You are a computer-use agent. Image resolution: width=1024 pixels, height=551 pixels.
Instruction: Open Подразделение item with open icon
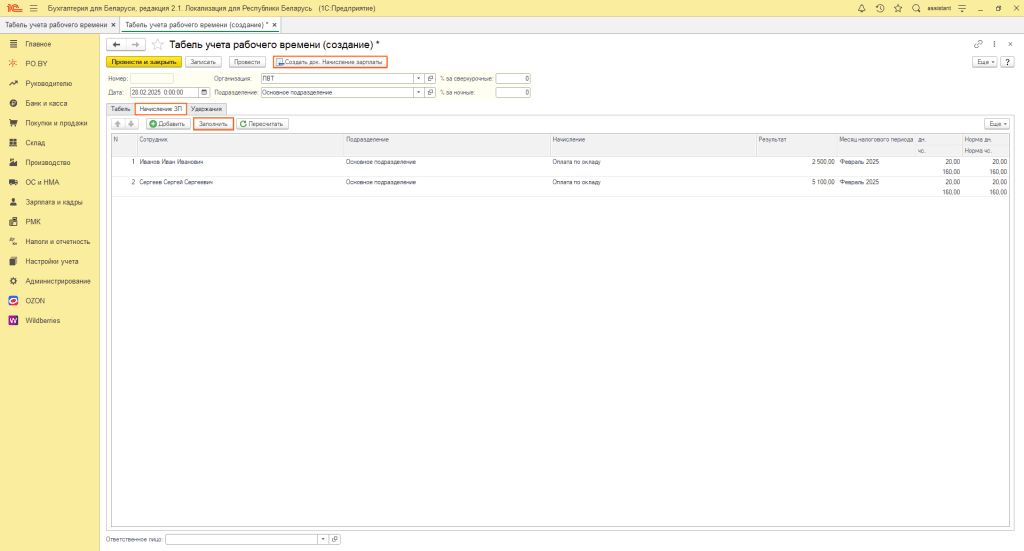[x=430, y=93]
